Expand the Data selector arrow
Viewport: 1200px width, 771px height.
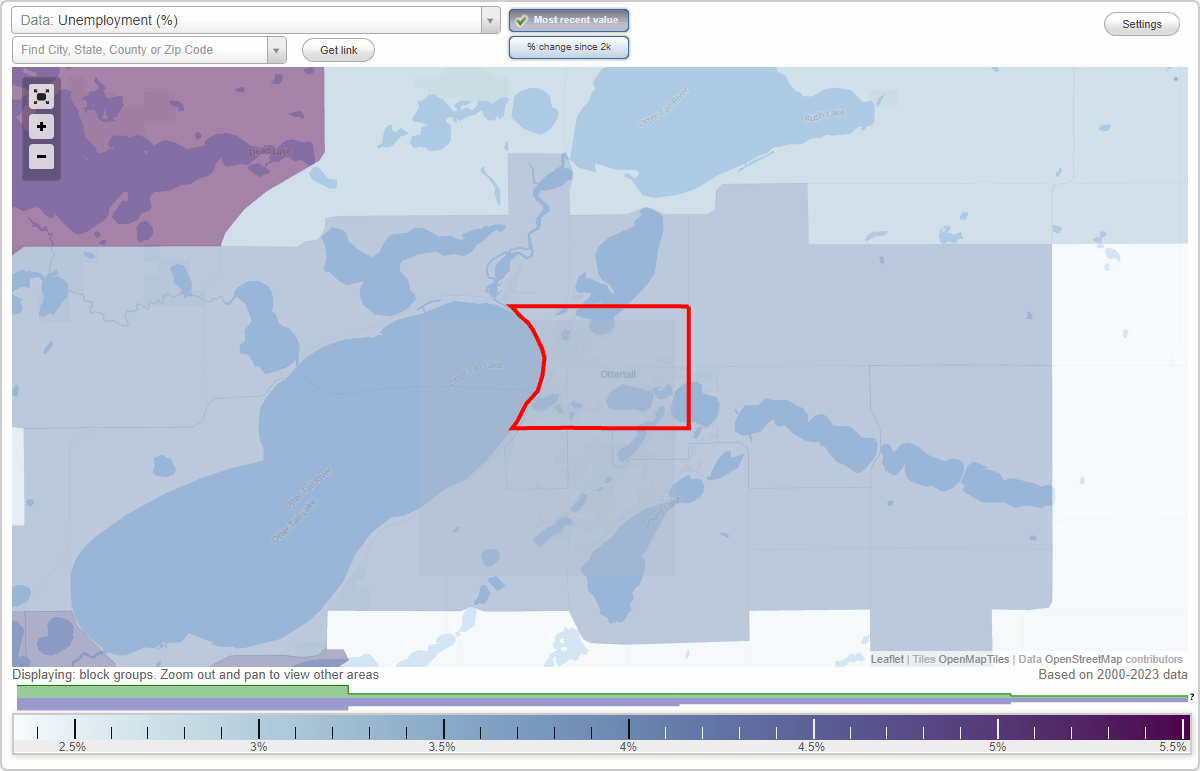[x=490, y=20]
